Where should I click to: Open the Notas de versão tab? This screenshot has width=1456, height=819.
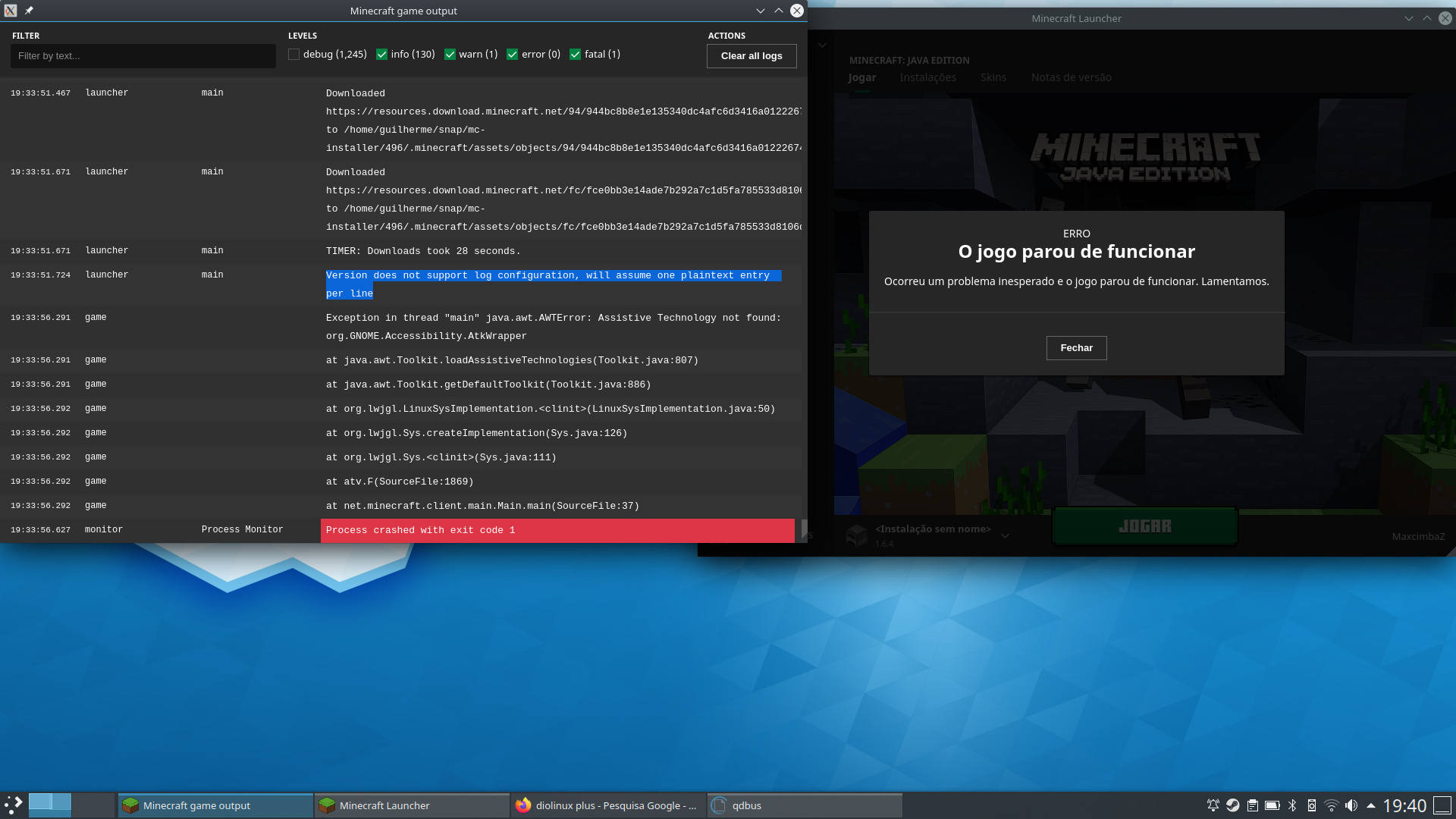pyautogui.click(x=1072, y=77)
